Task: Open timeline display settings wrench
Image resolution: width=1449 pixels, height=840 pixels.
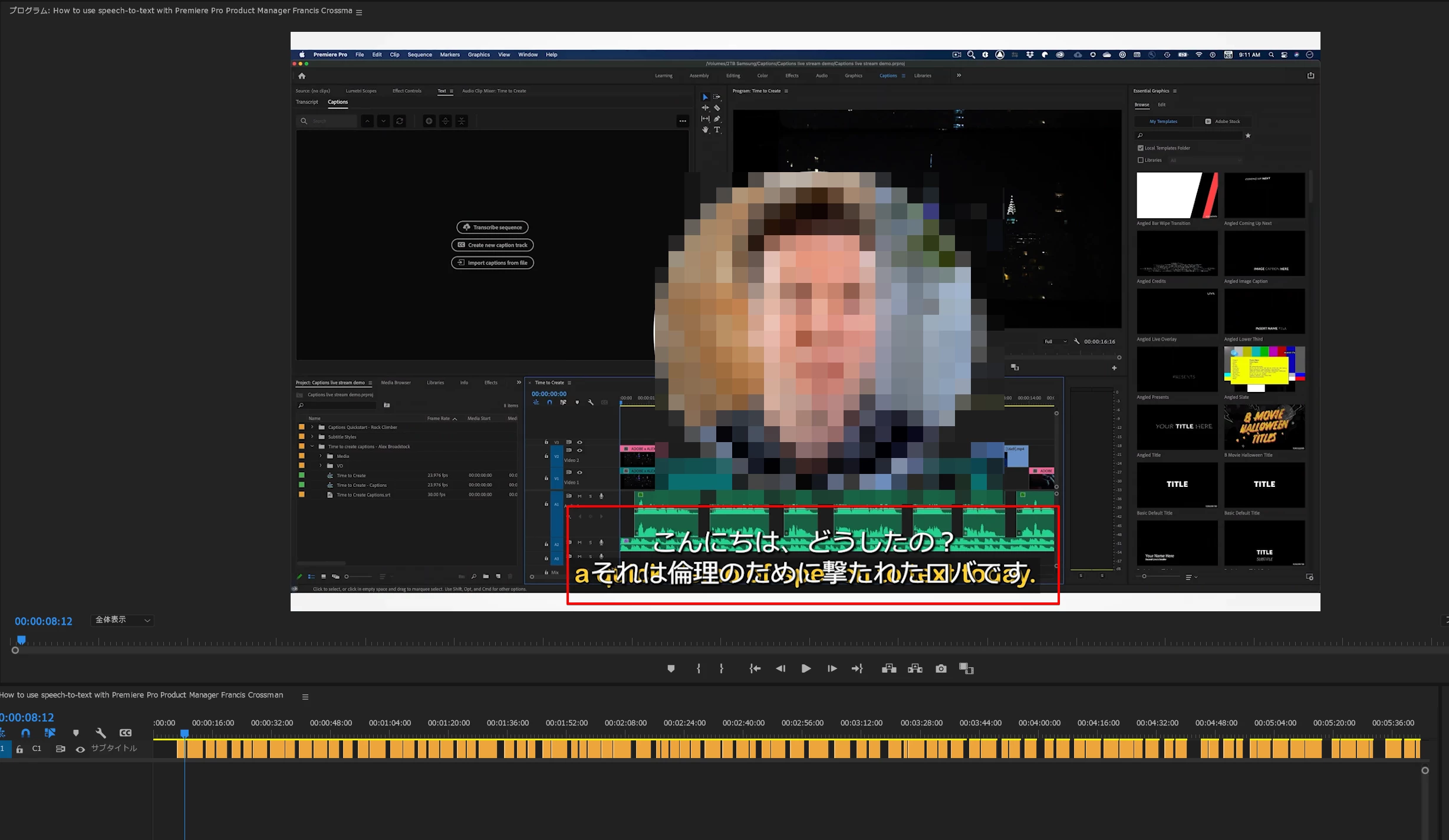Action: coord(101,733)
